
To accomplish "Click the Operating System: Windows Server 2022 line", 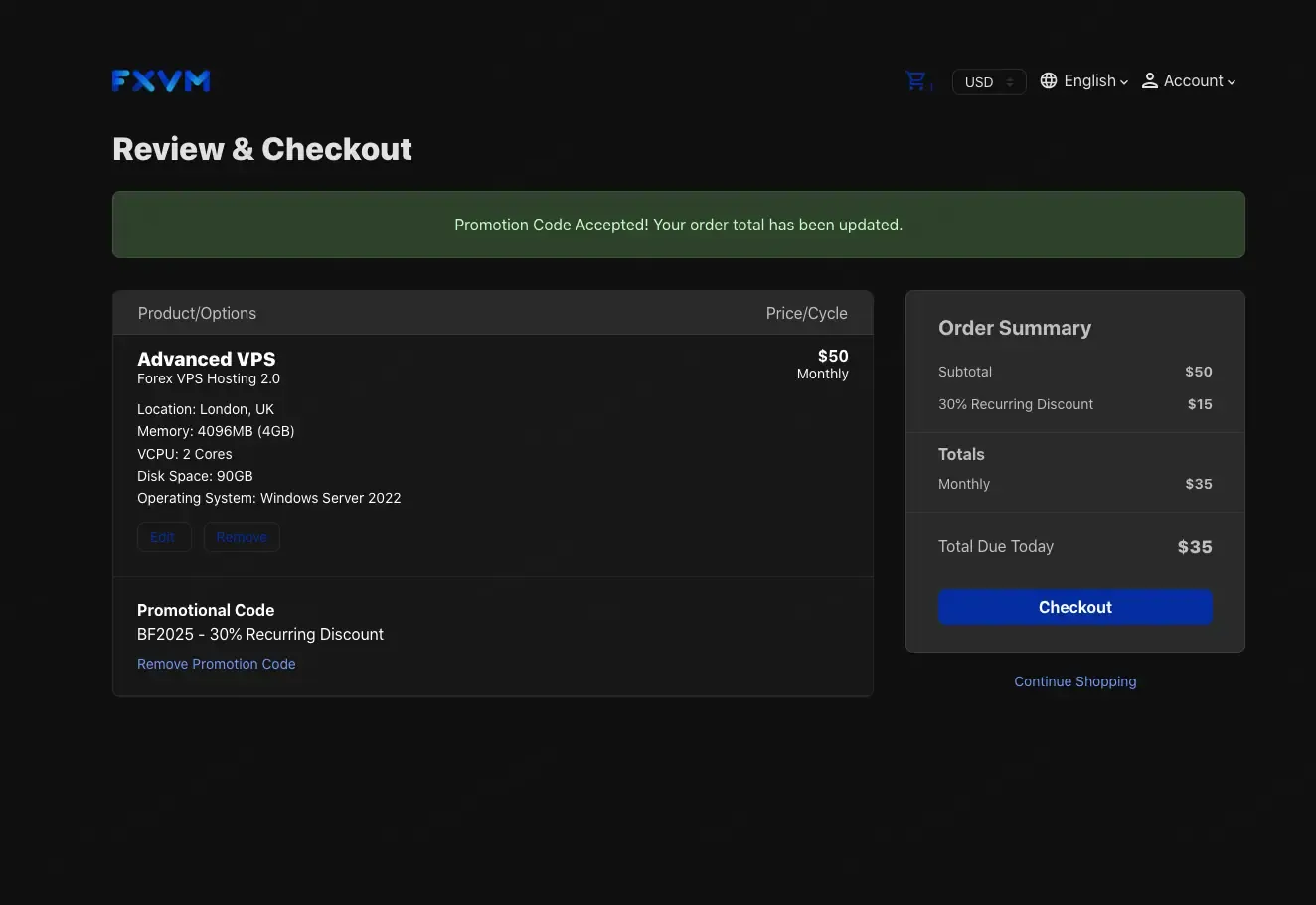I will (269, 498).
